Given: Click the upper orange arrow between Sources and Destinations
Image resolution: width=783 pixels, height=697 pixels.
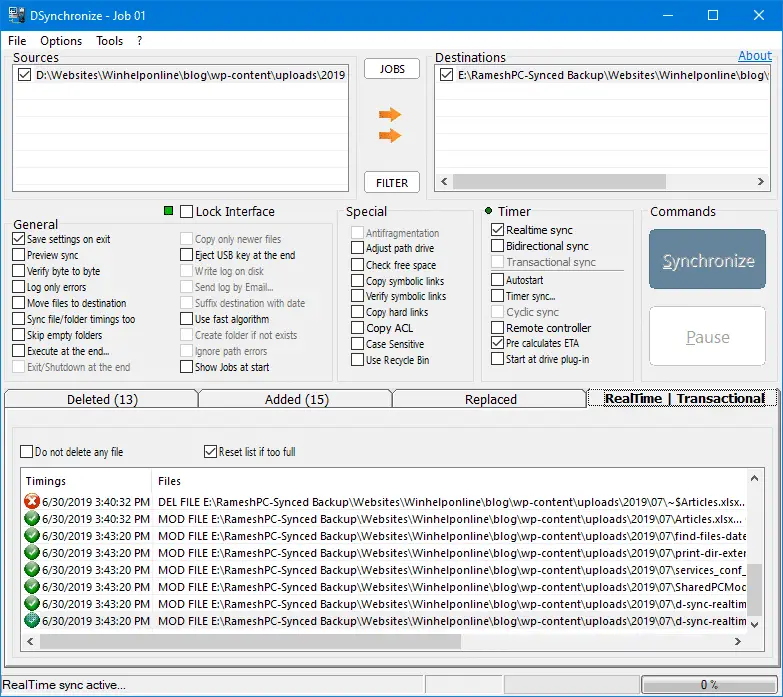Looking at the screenshot, I should click(x=390, y=114).
